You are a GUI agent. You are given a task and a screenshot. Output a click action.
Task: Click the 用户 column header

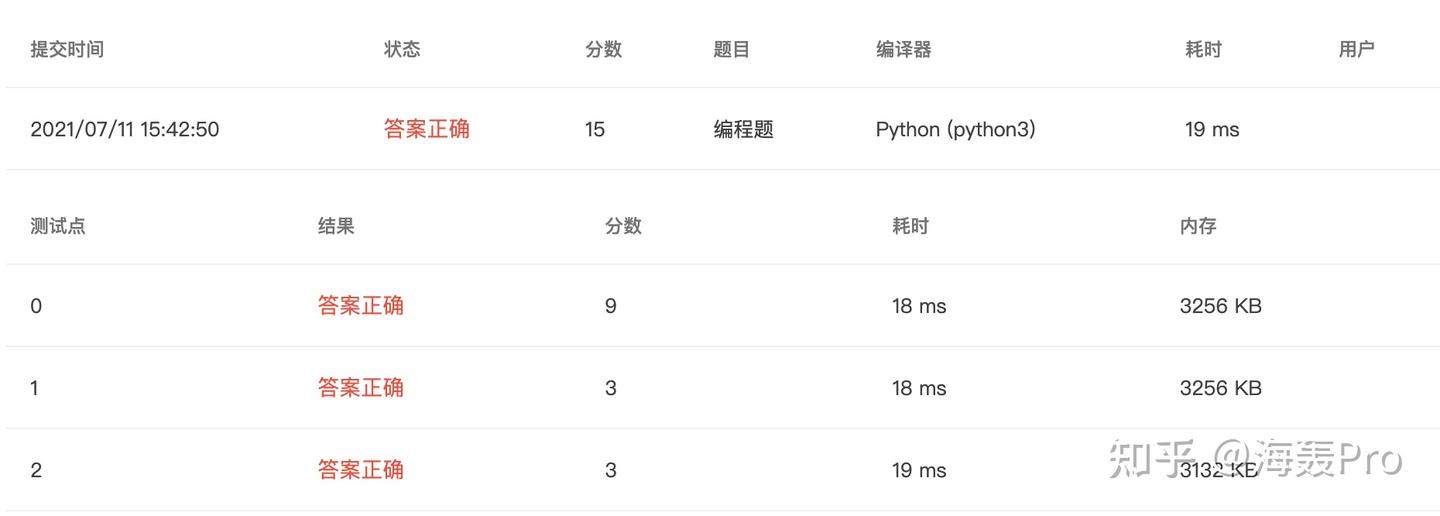1356,49
